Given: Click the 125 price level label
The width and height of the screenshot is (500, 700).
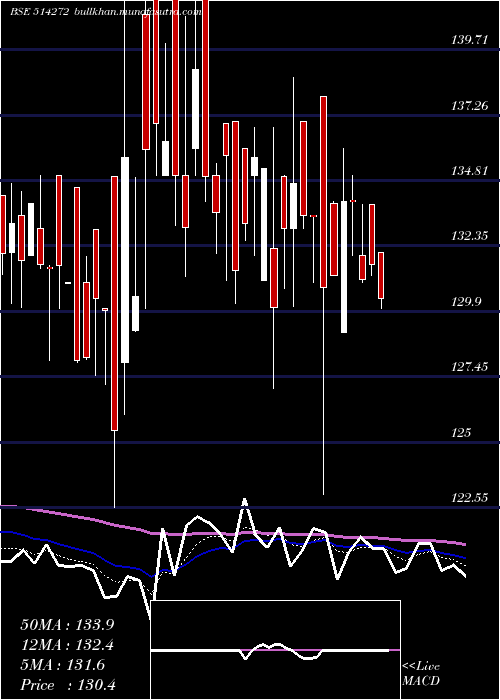Looking at the screenshot, I should pos(462,433).
